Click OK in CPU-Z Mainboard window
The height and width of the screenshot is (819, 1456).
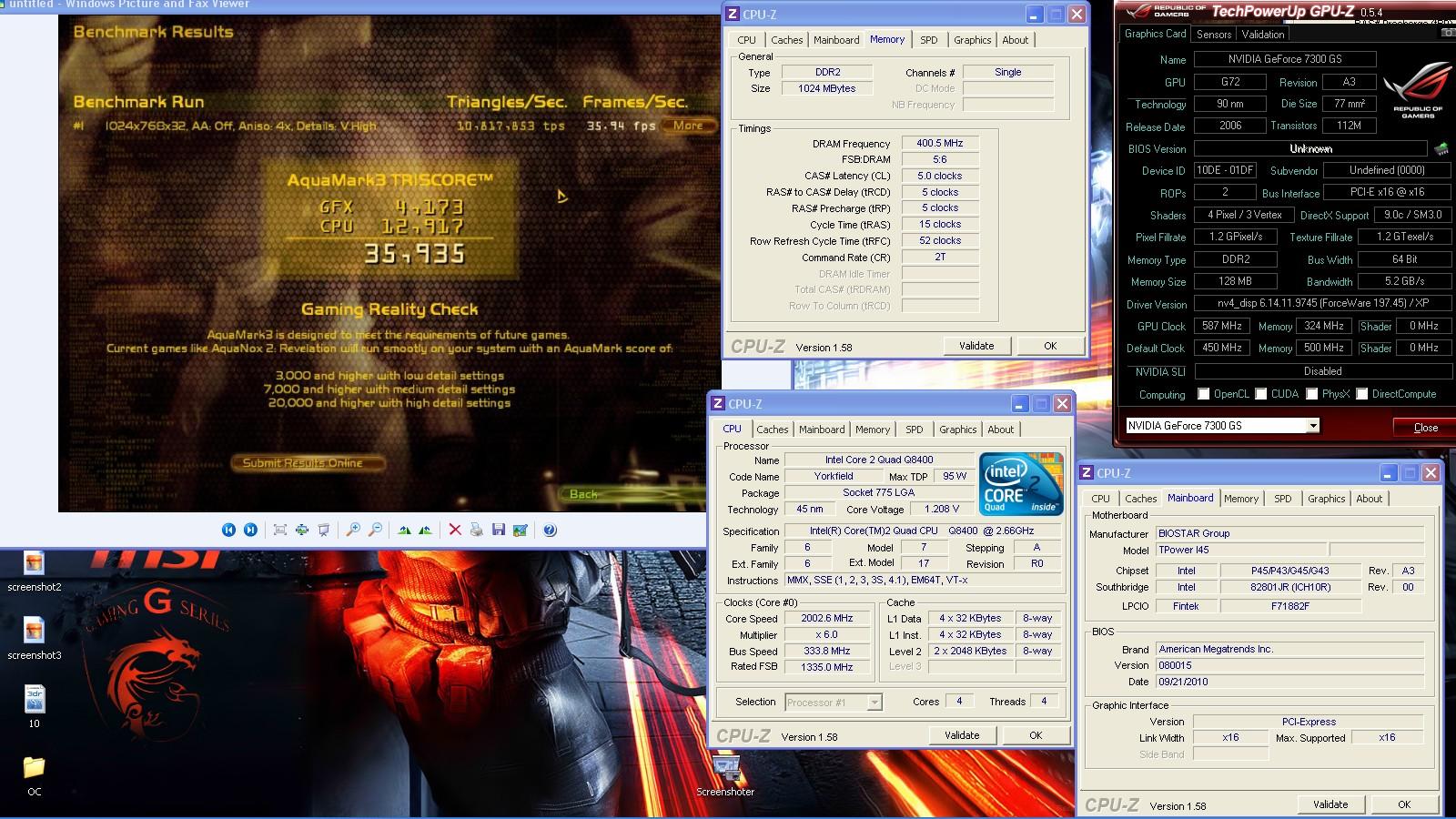click(1404, 804)
